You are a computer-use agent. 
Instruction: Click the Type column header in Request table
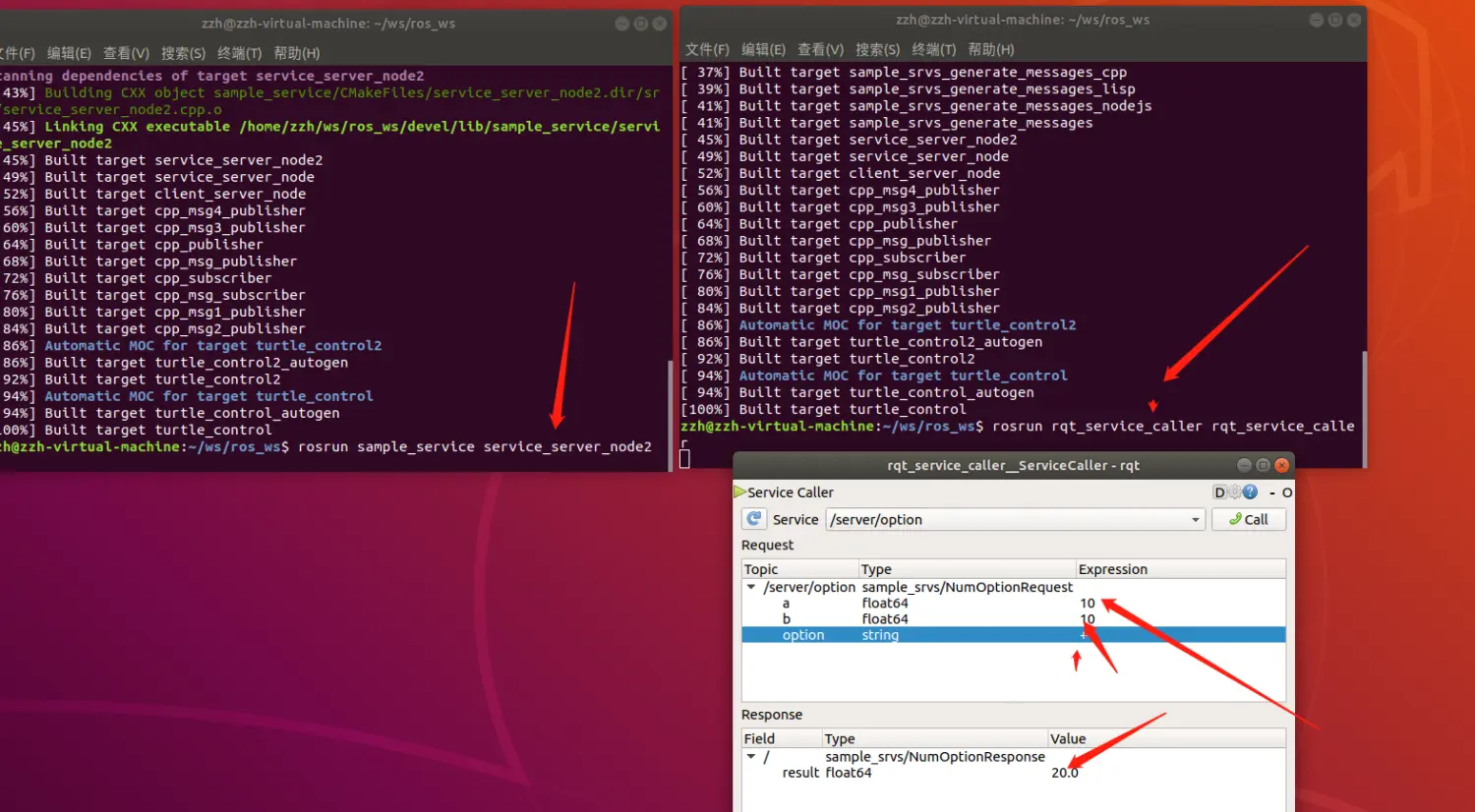point(968,569)
